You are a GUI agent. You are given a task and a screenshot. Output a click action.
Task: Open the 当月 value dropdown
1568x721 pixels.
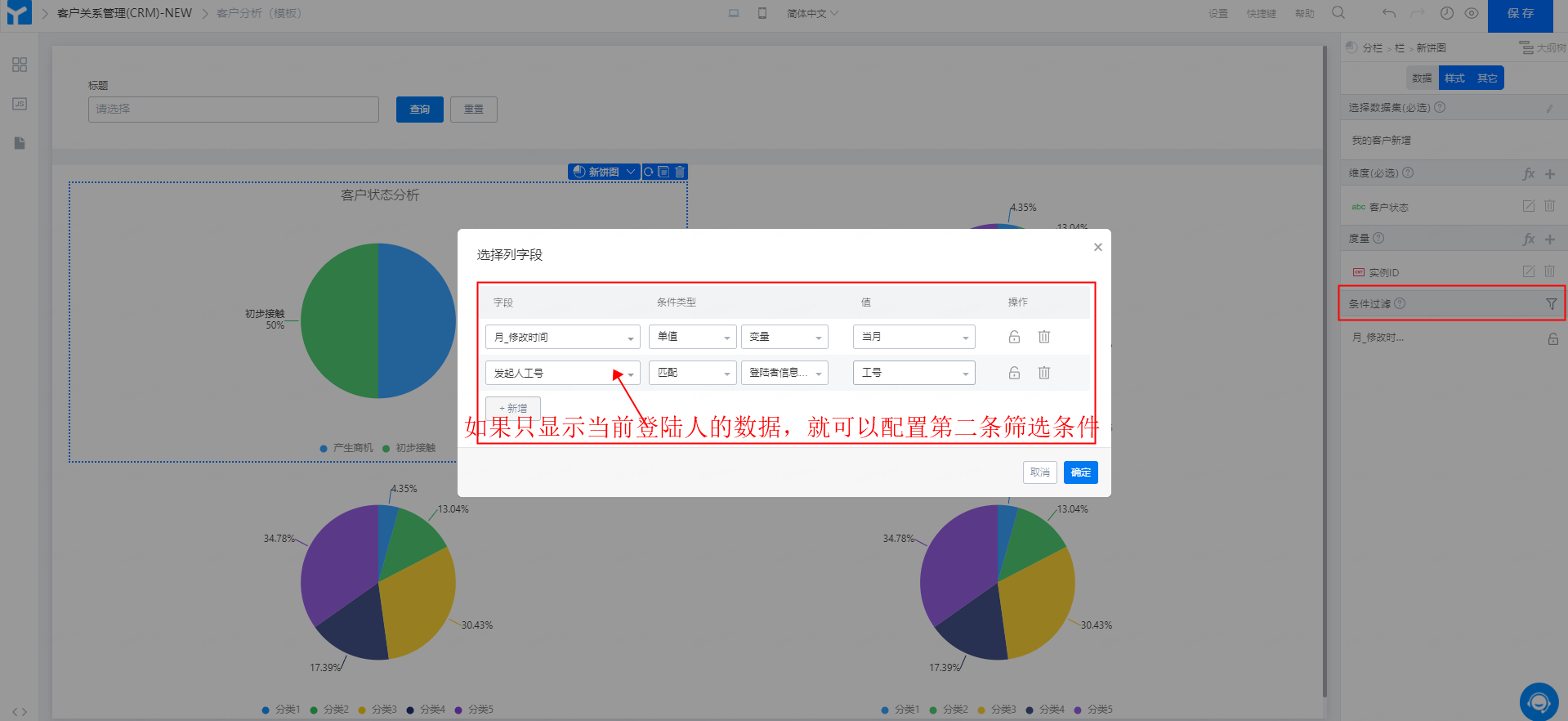[x=914, y=337]
